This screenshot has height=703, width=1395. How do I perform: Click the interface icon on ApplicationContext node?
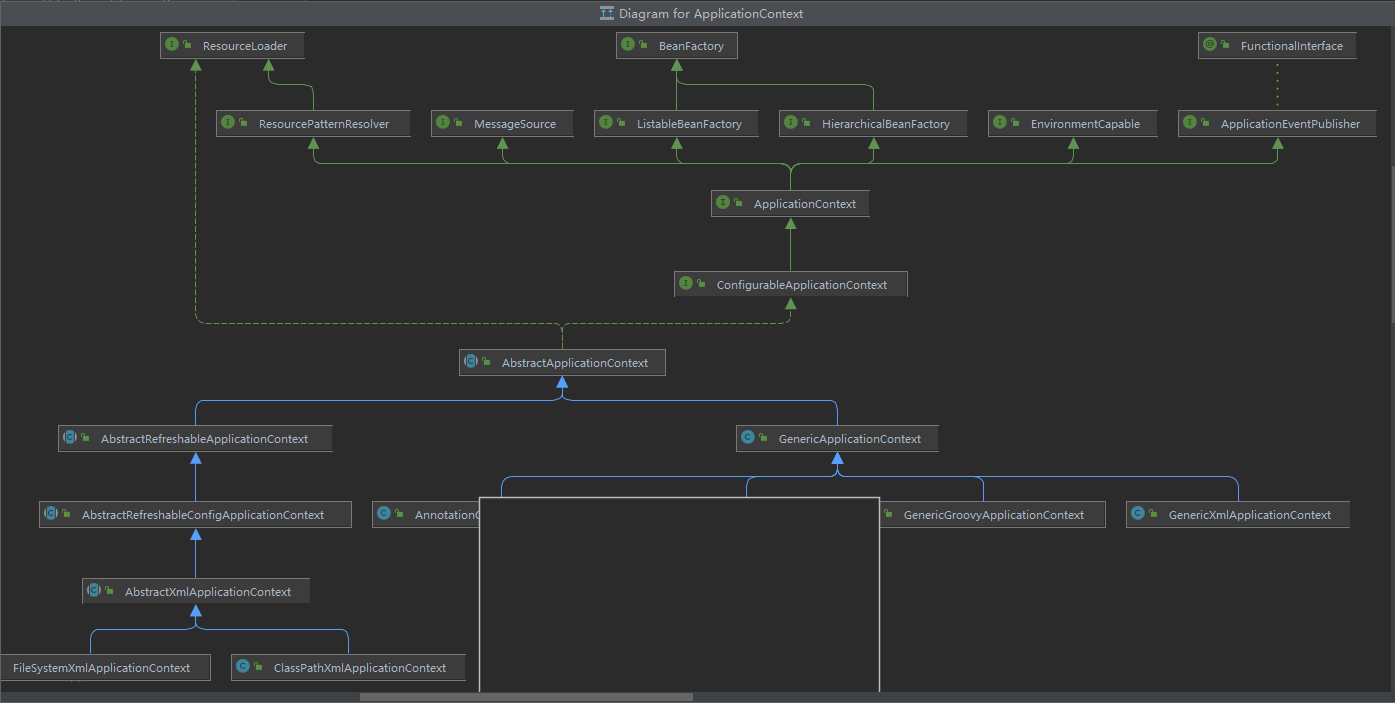[x=723, y=203]
